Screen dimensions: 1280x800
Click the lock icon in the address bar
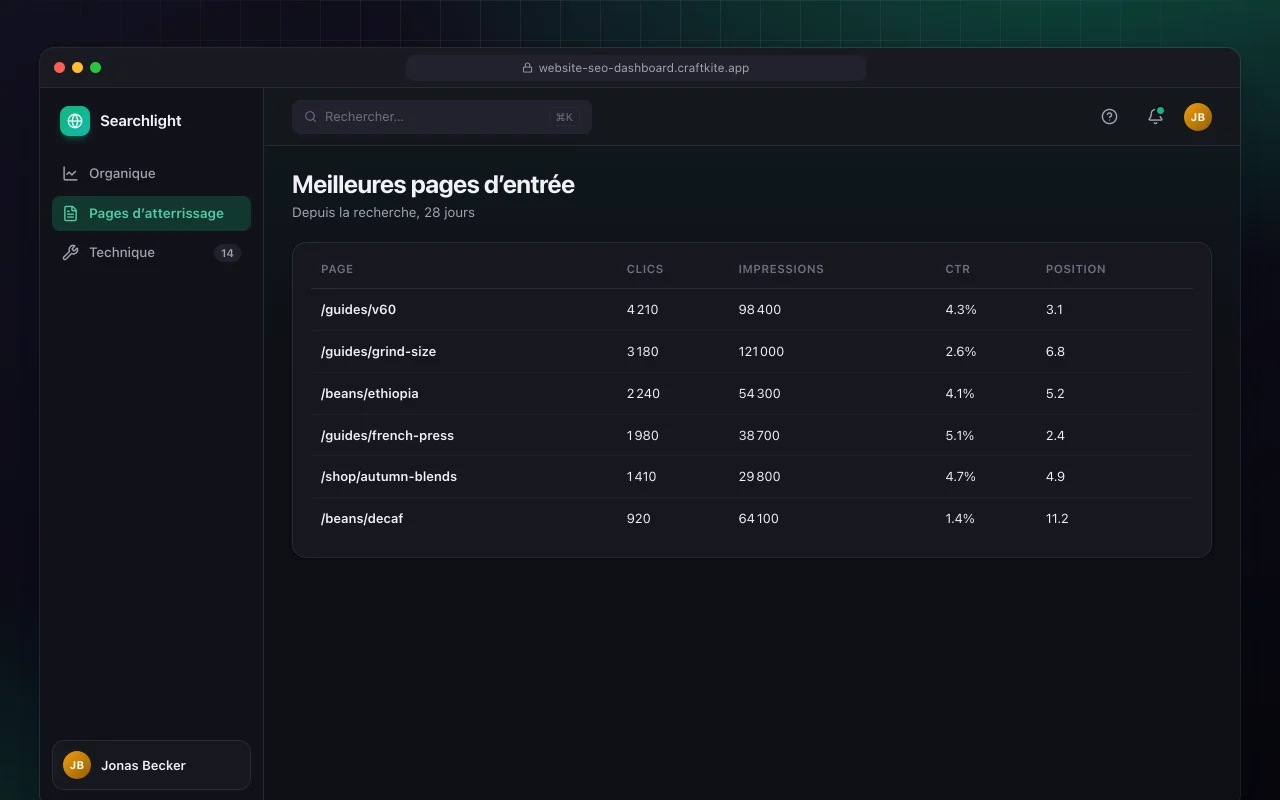[528, 68]
